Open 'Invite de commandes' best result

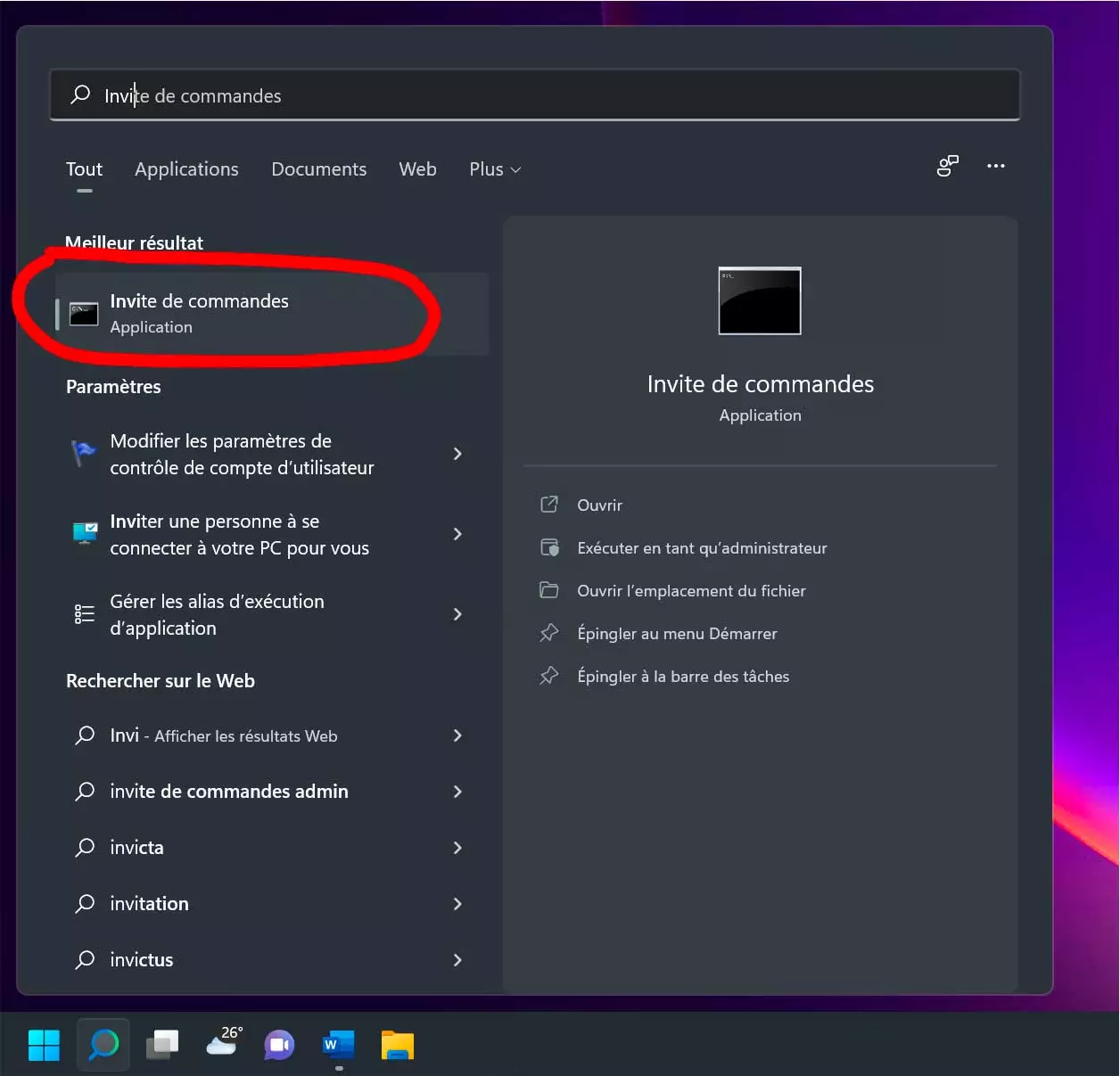click(x=199, y=314)
